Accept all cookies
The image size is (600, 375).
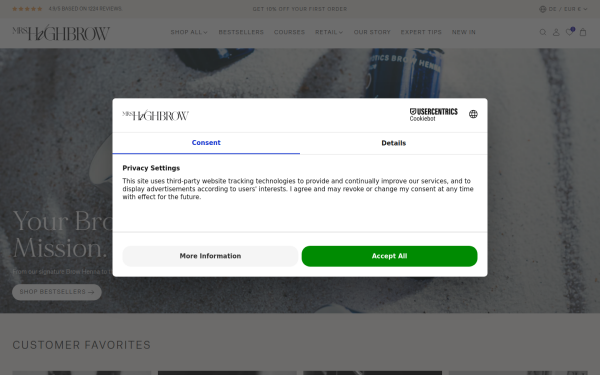[x=389, y=256]
